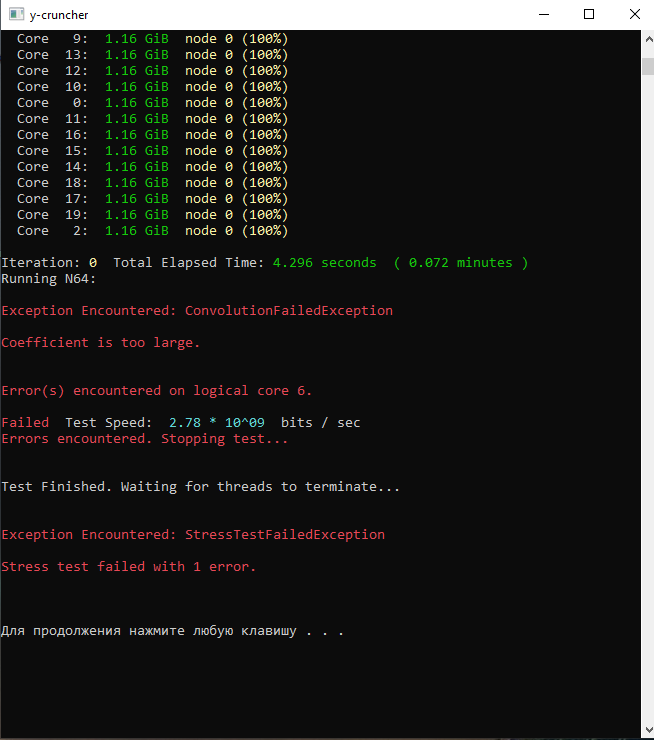Click 'Stress test failed with 1 error.' line

pos(128,567)
